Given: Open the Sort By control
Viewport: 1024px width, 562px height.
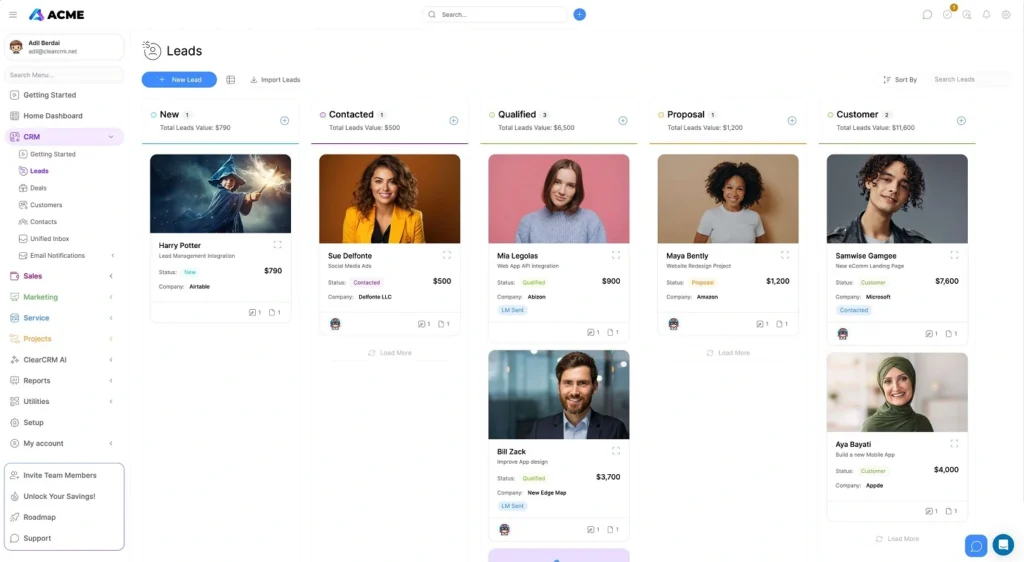Looking at the screenshot, I should click(900, 80).
